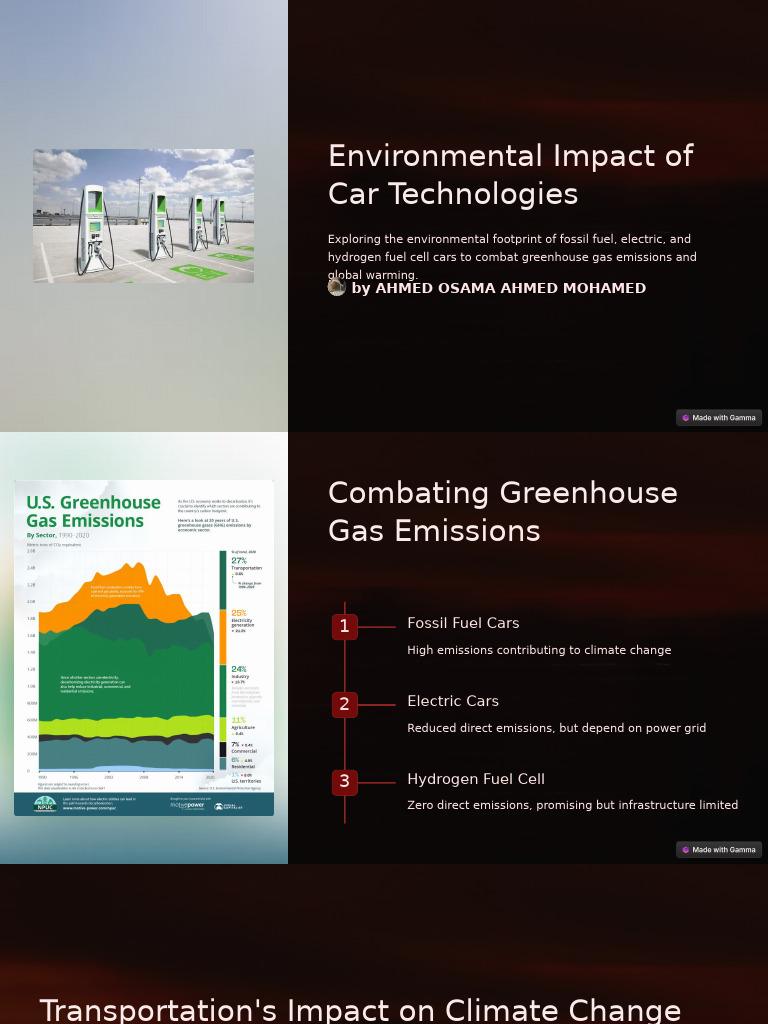Image resolution: width=768 pixels, height=1024 pixels.
Task: Click the 25% electricity generation label in infographic
Action: pyautogui.click(x=242, y=616)
